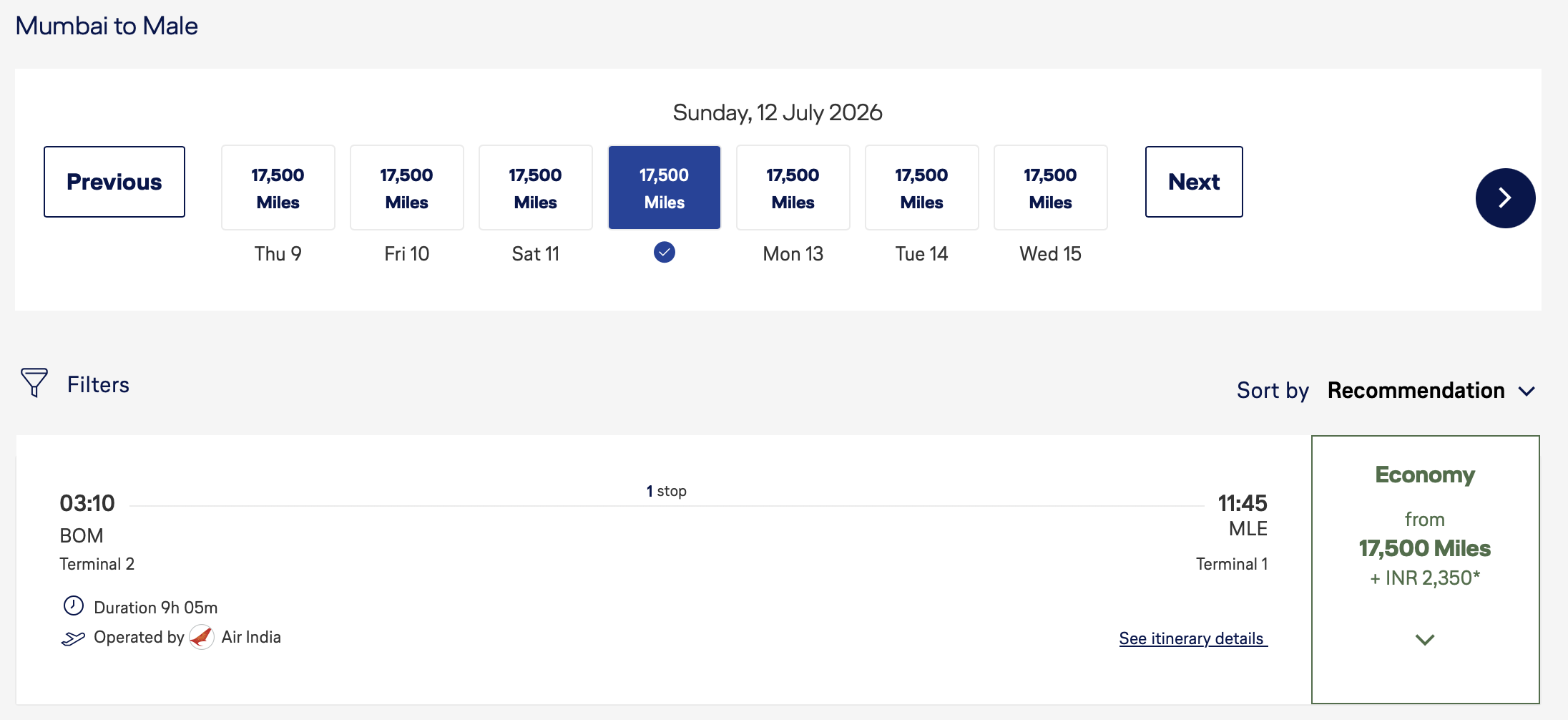Open See itinerary details link

[1192, 638]
